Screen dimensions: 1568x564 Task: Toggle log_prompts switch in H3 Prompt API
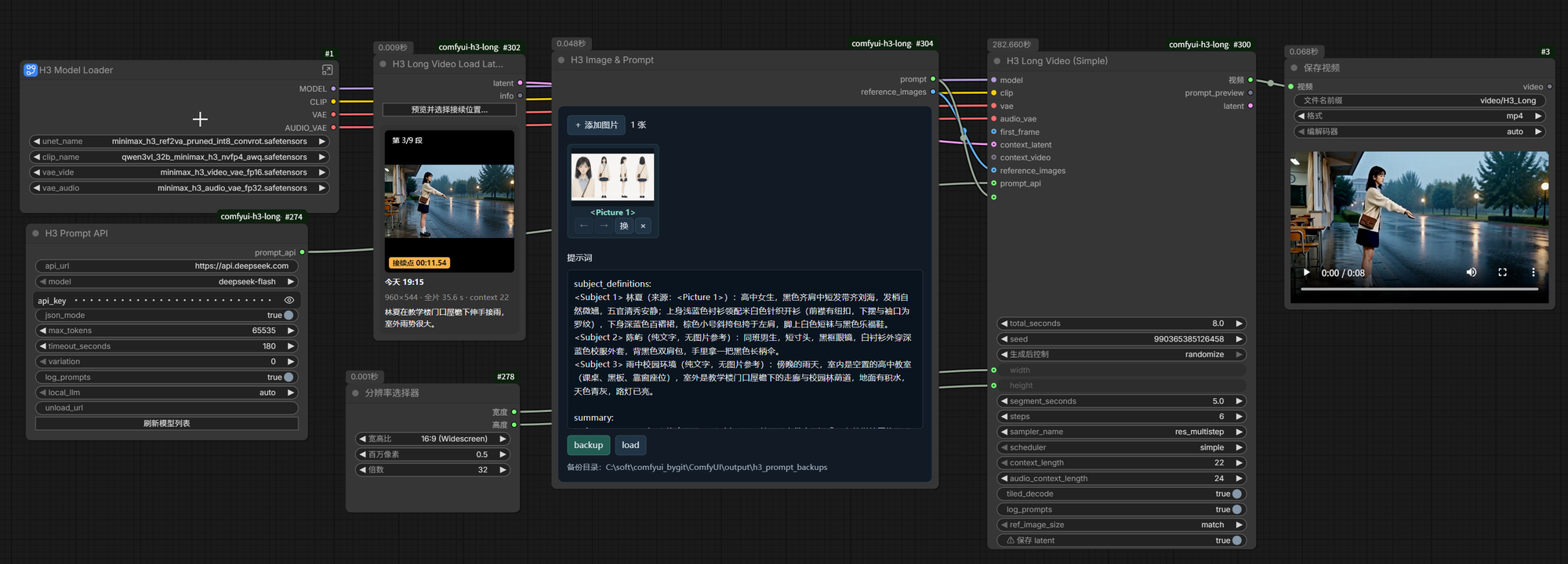[x=289, y=377]
